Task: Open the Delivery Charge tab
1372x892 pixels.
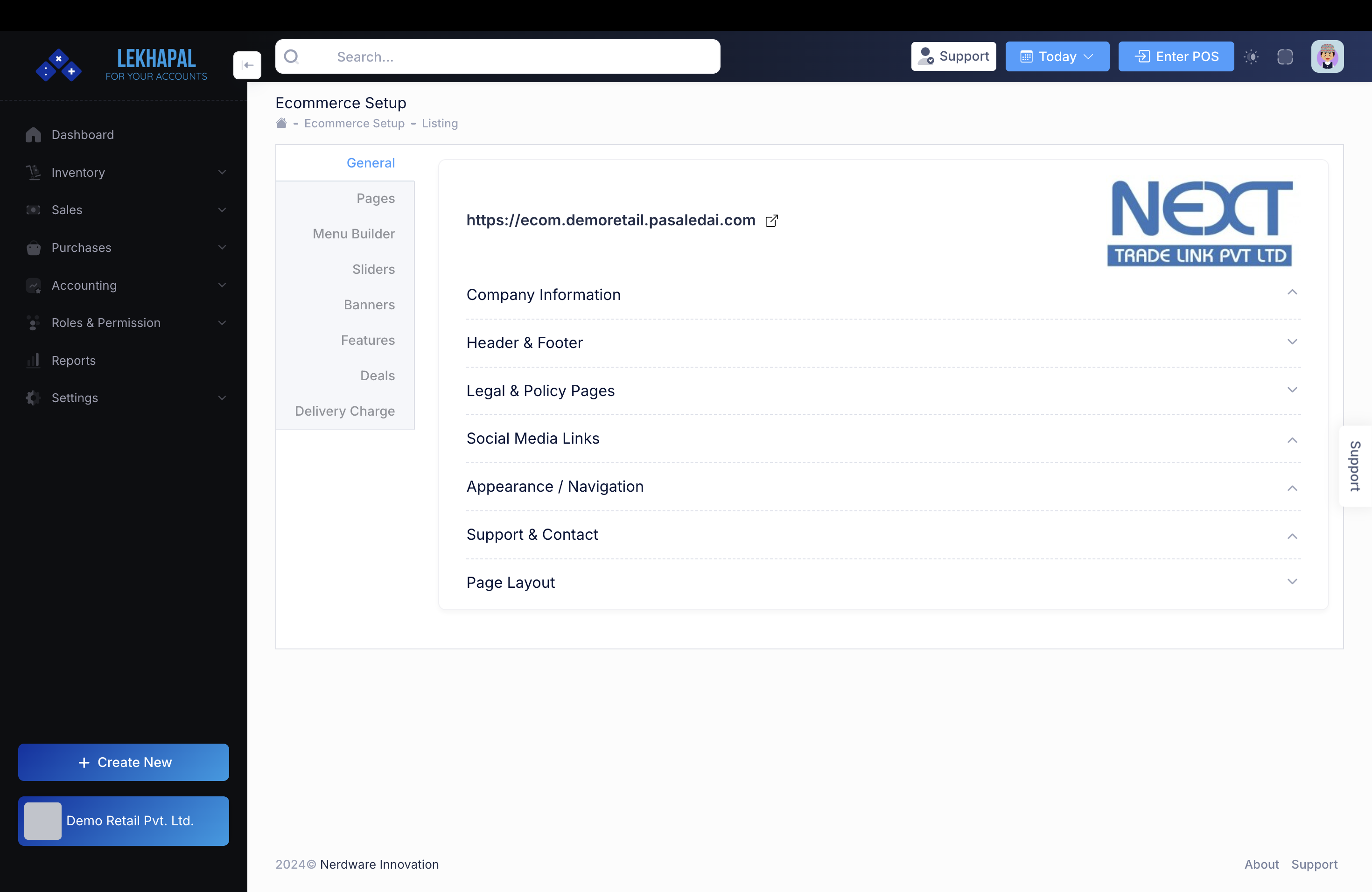Action: [x=345, y=411]
